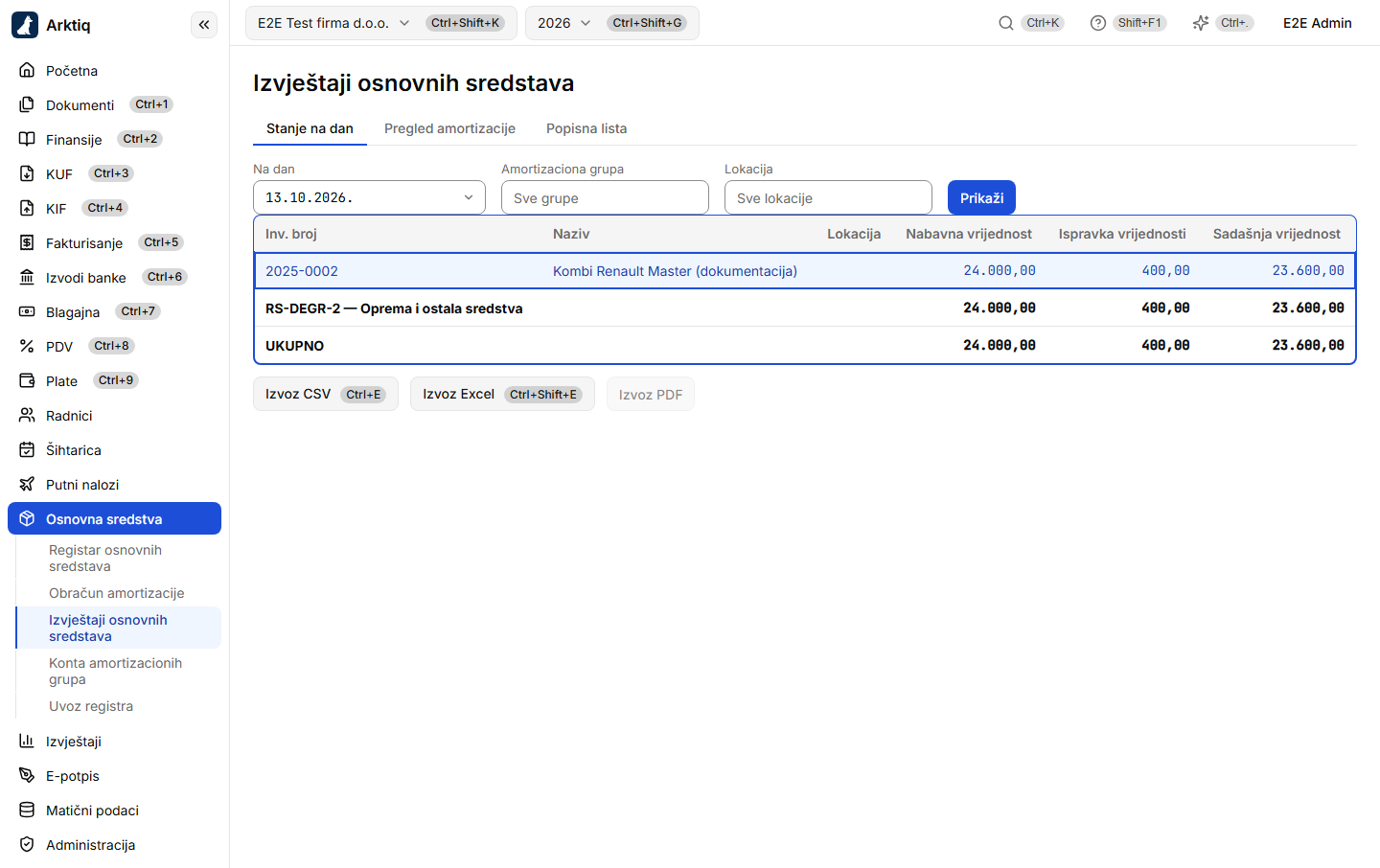Click the Arktiq logo icon
The height and width of the screenshot is (868, 1380).
pos(25,25)
